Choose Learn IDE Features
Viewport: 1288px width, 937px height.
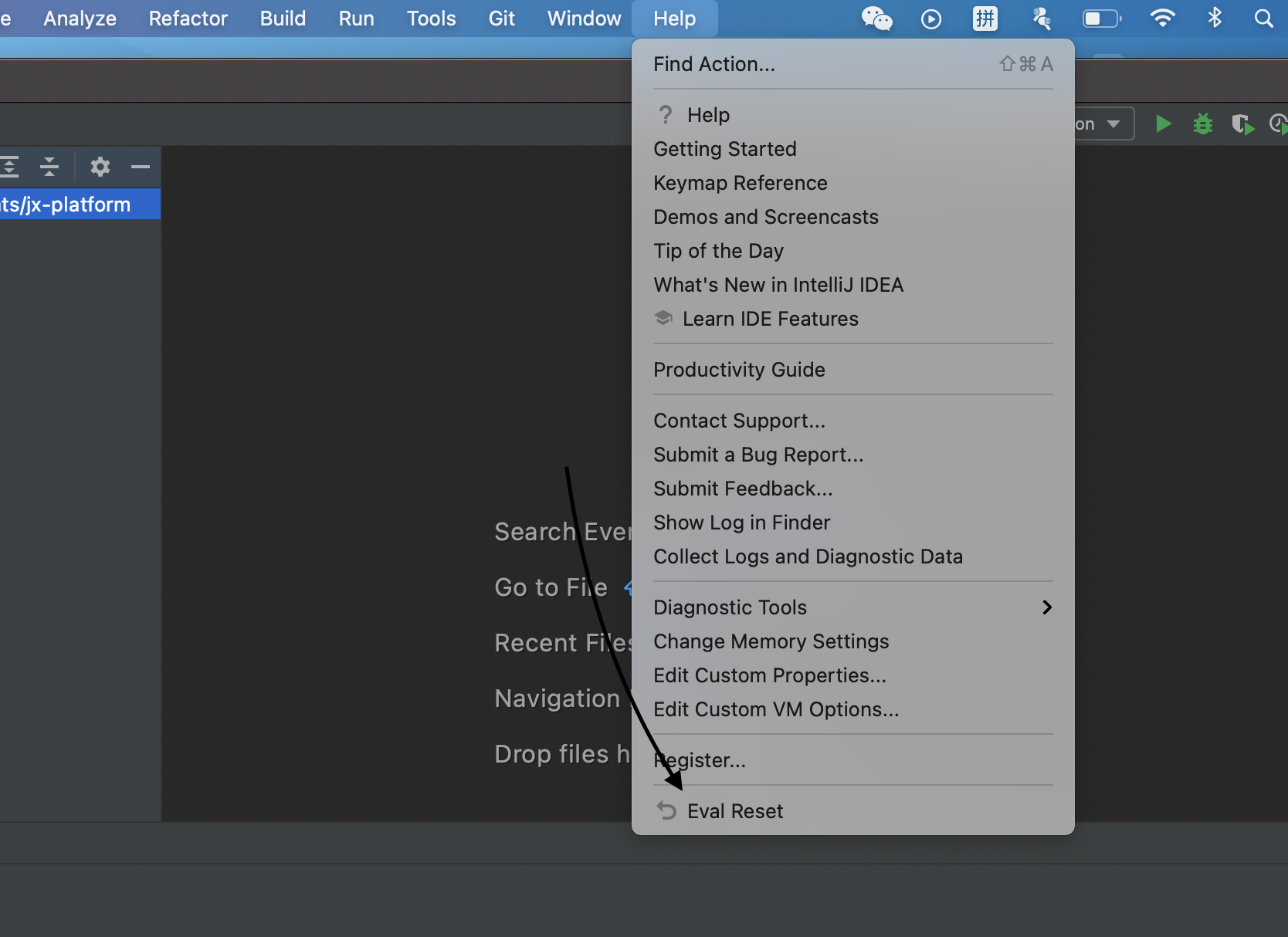point(853,319)
